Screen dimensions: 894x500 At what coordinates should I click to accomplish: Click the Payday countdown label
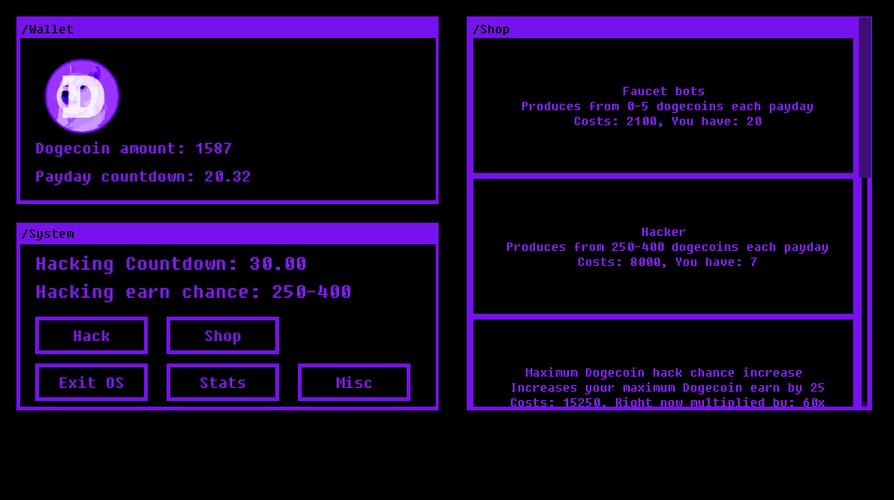tap(143, 177)
